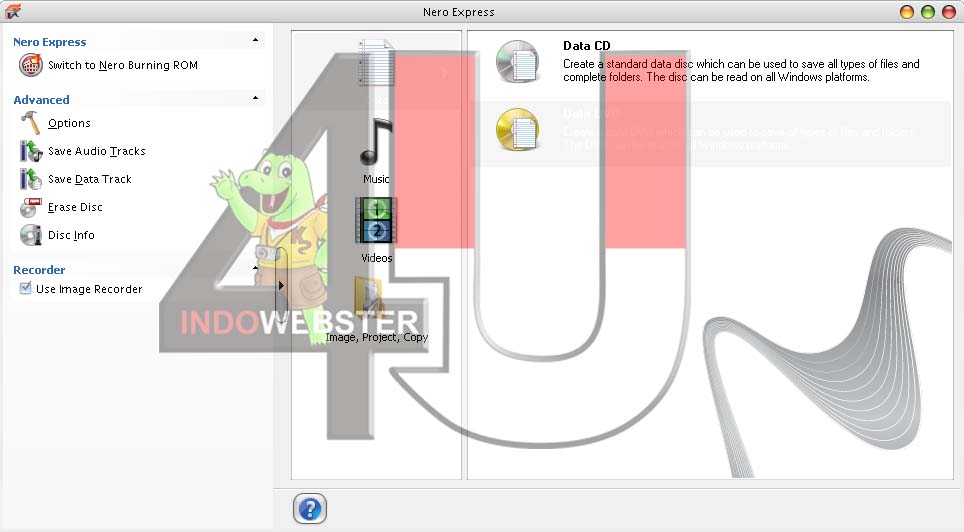Click the Save Data Track link
The width and height of the screenshot is (964, 532).
point(90,179)
